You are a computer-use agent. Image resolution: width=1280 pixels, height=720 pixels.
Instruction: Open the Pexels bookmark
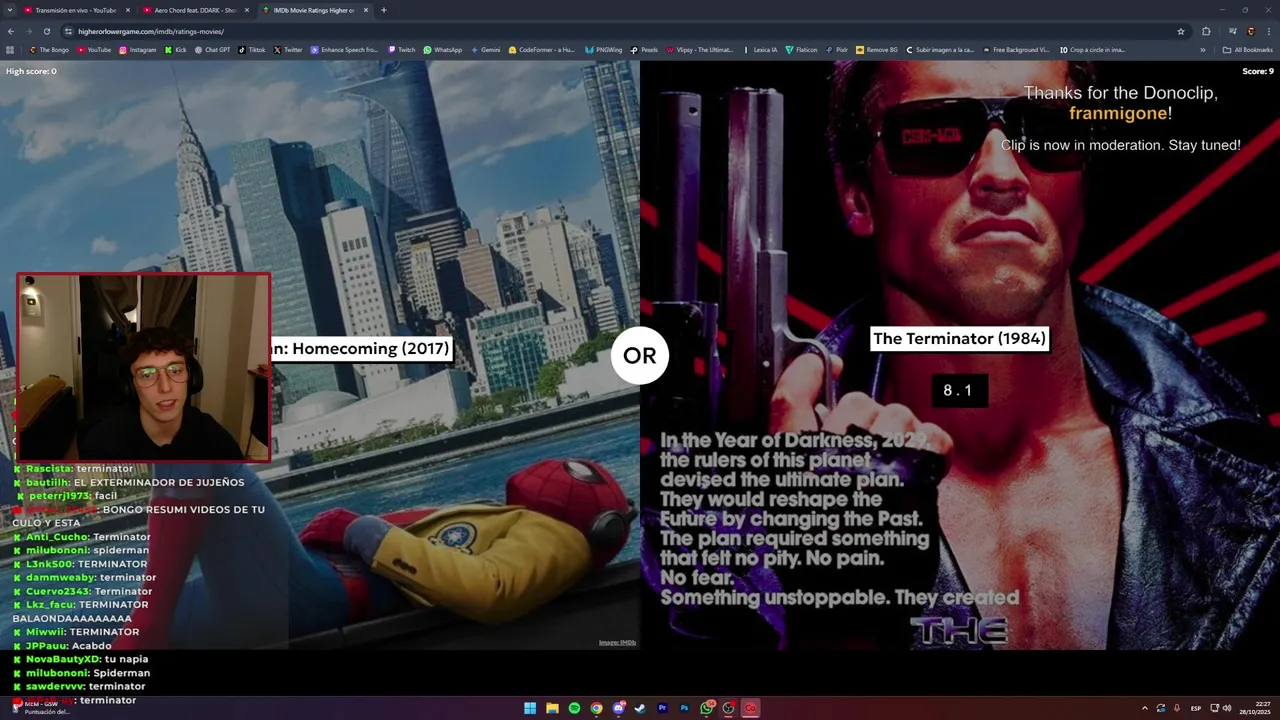644,49
